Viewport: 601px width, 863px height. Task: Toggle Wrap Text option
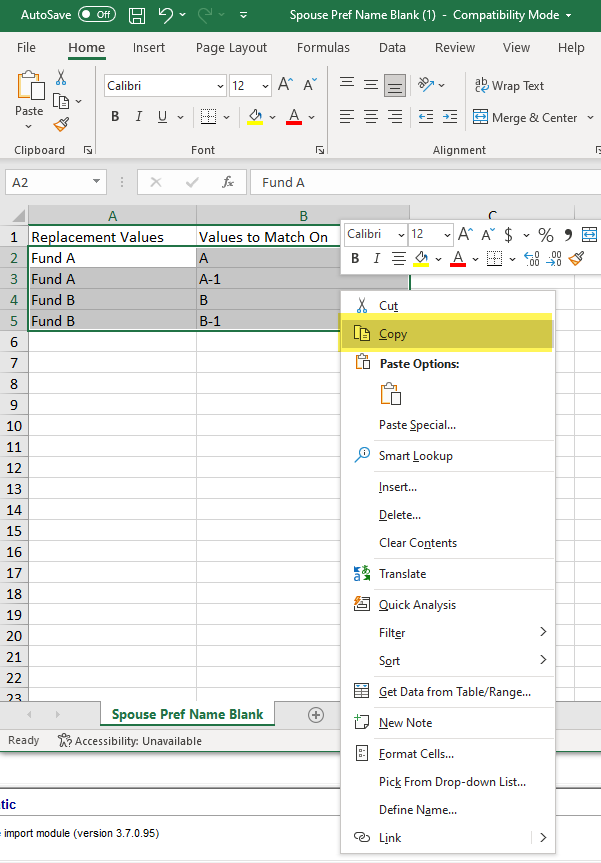pyautogui.click(x=509, y=86)
